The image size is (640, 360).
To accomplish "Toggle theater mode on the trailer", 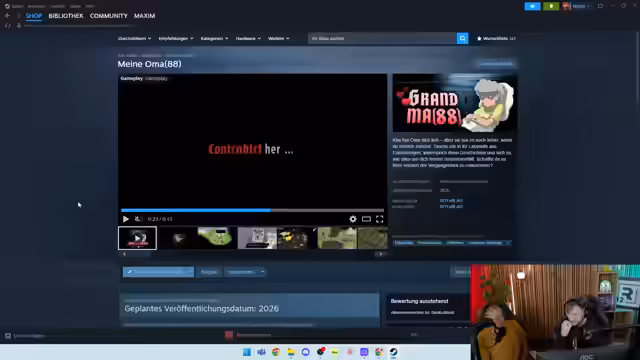I will tap(366, 219).
